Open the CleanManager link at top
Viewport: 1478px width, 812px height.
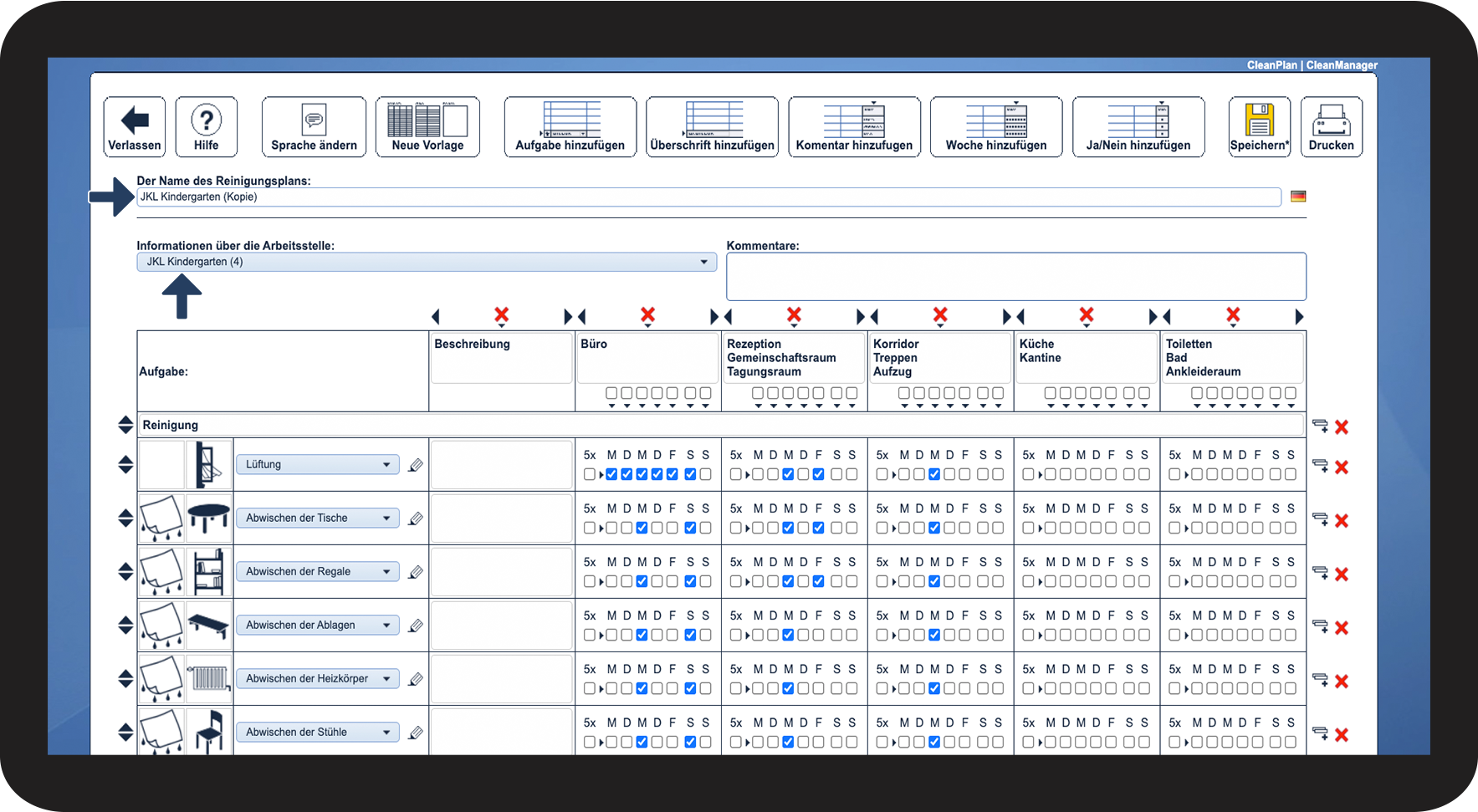[x=1342, y=65]
